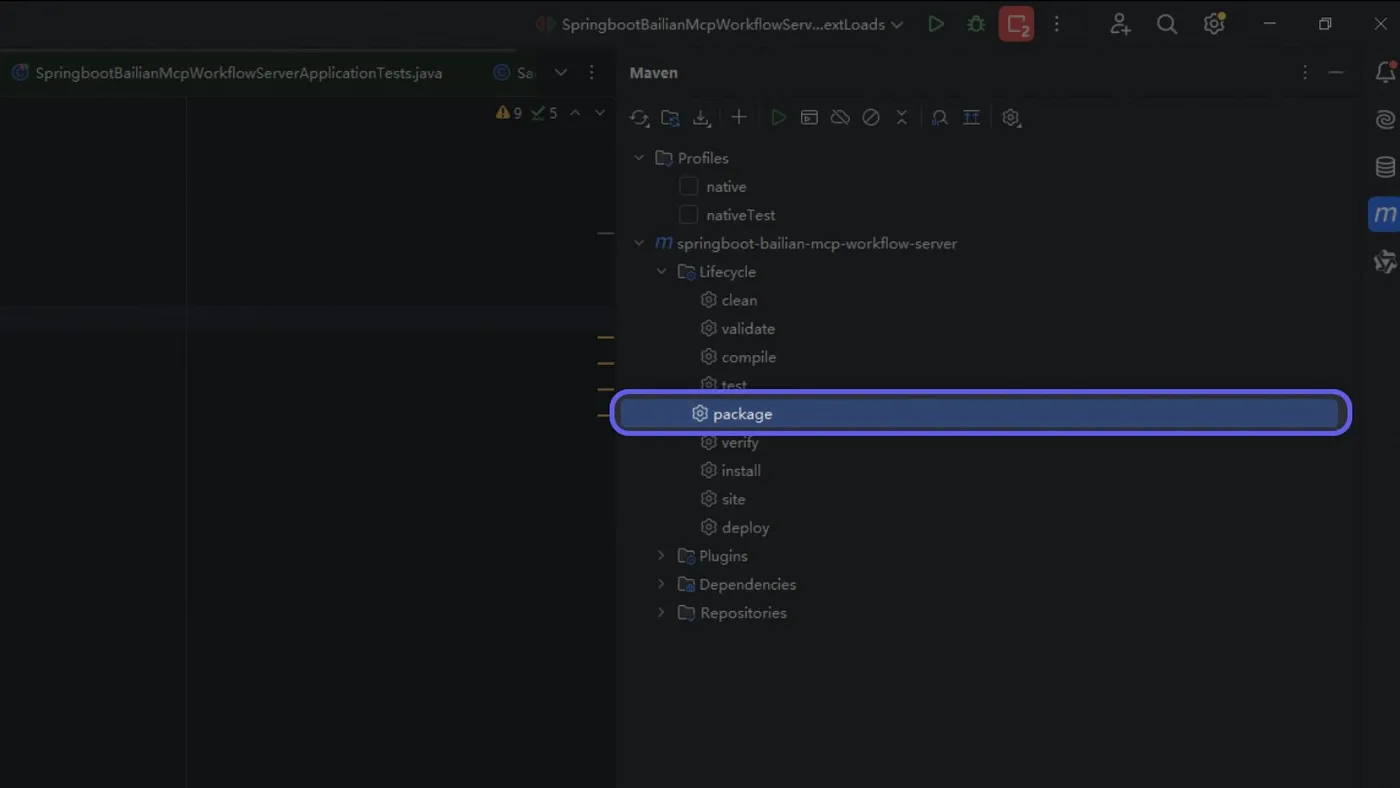The image size is (1400, 788).
Task: Collapse springboot-bailian-mcp-workflow-server project node
Action: pos(639,243)
